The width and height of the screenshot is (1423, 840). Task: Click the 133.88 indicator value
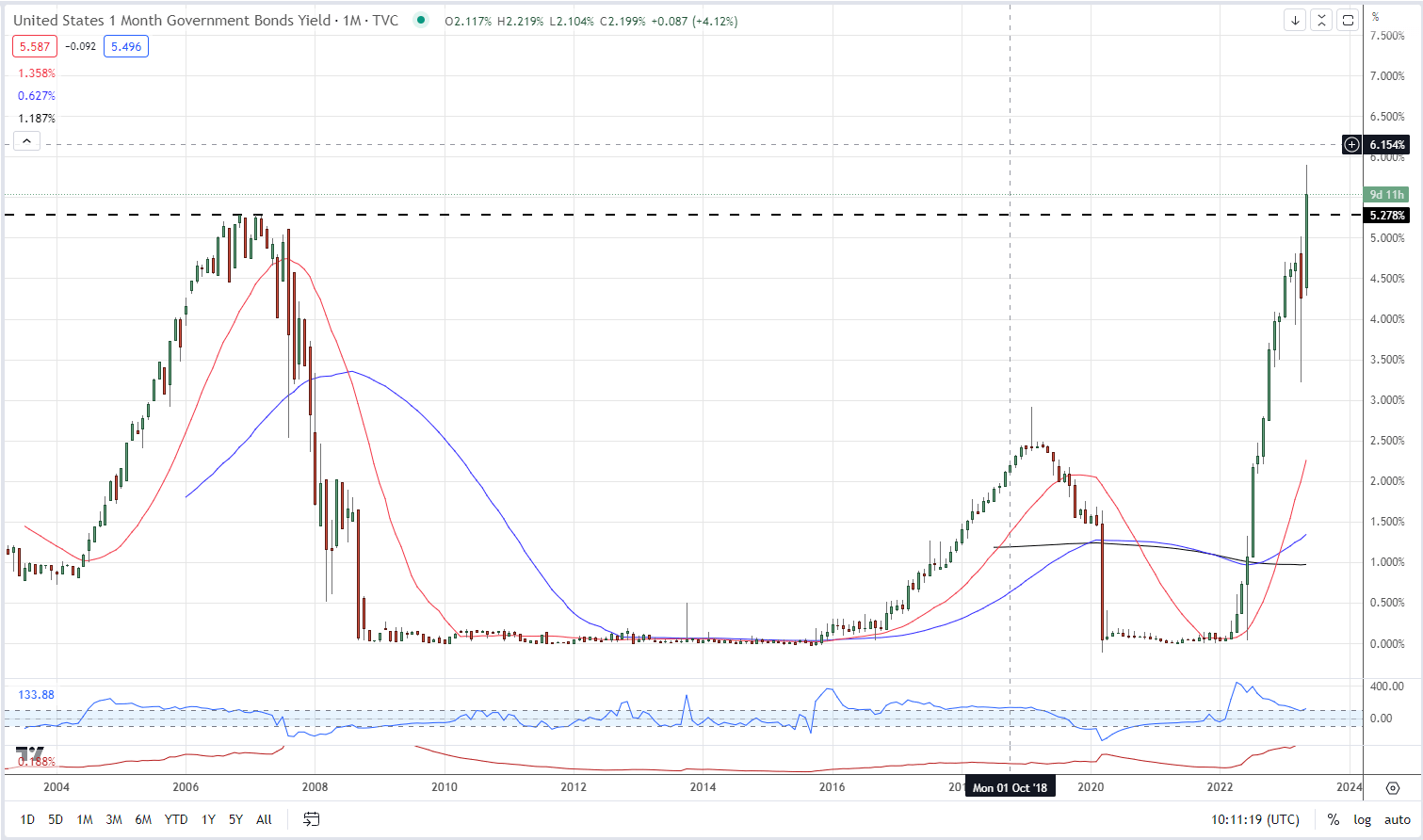37,695
